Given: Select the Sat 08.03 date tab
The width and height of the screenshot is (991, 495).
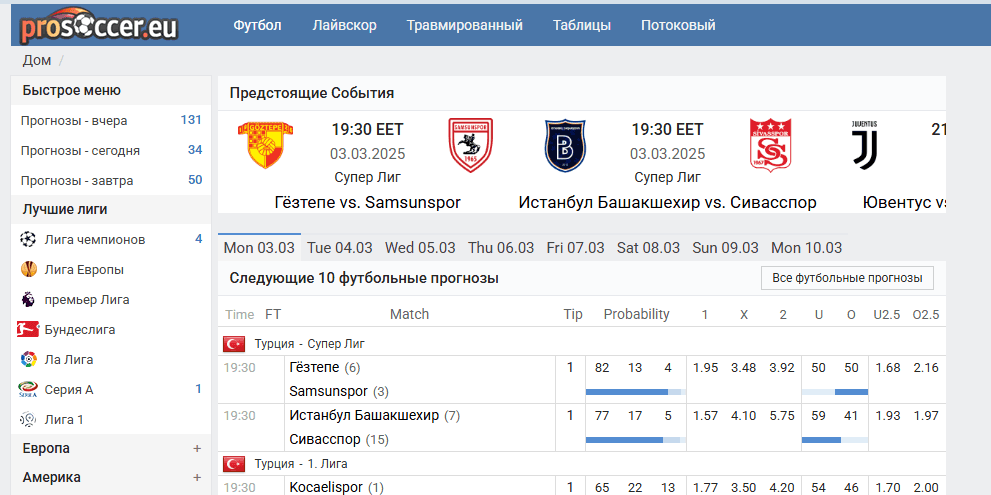Looking at the screenshot, I should [648, 248].
